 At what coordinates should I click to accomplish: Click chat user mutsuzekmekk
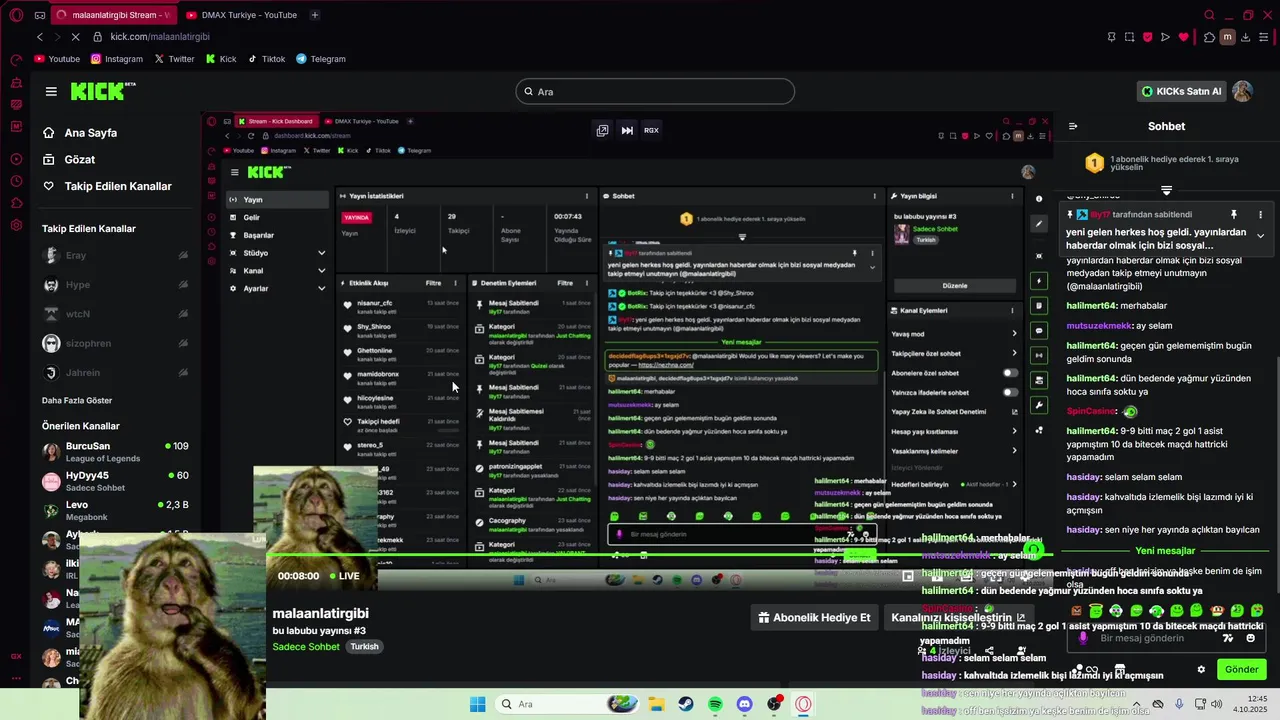point(1099,326)
